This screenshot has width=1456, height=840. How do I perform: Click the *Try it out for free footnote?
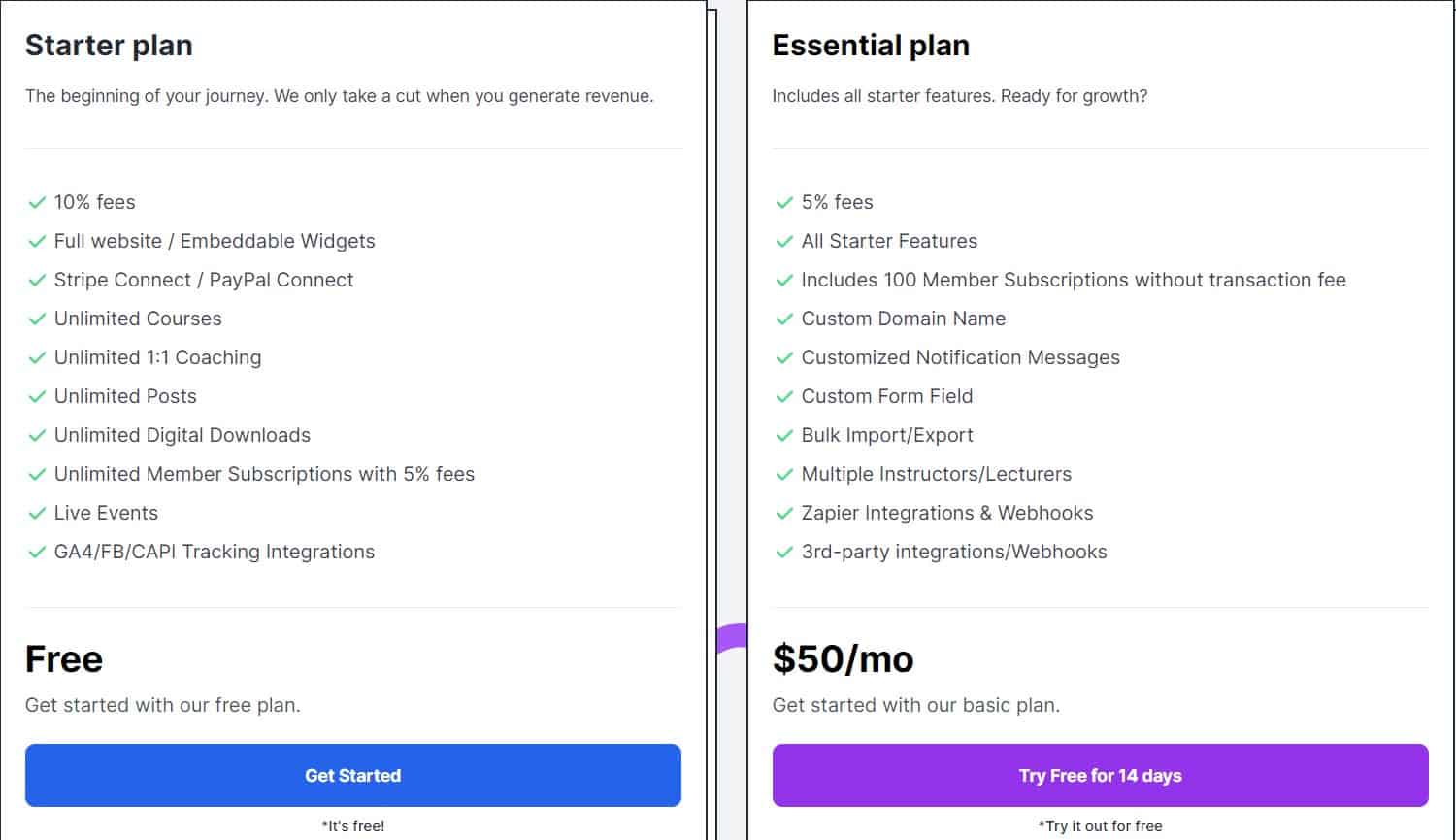[1099, 825]
